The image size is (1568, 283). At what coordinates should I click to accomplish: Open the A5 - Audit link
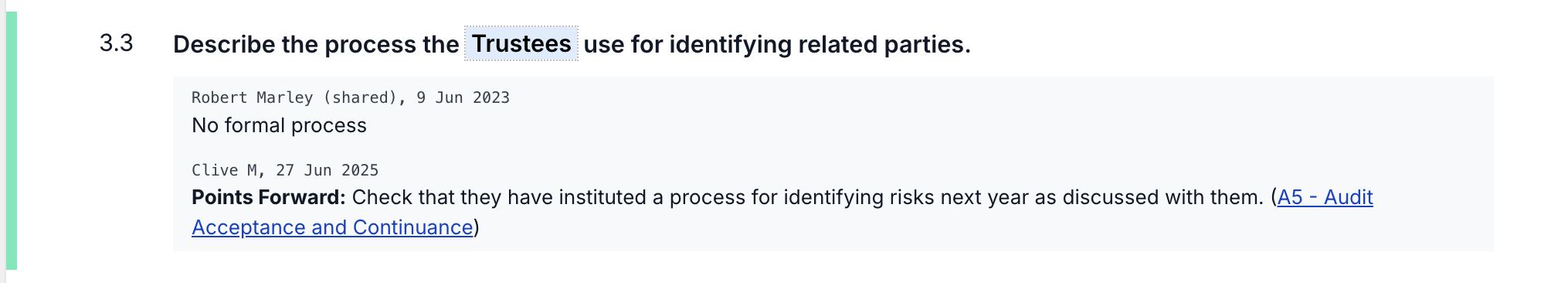coord(1325,197)
